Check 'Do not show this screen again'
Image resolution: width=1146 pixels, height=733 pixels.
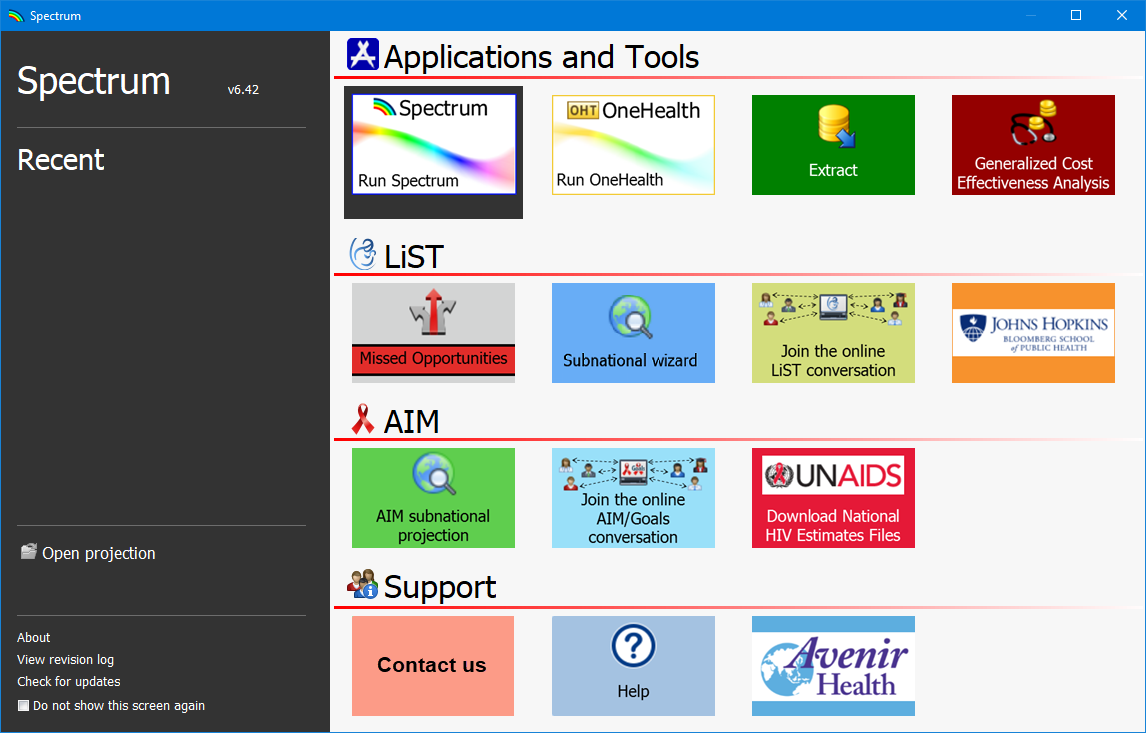[23, 705]
